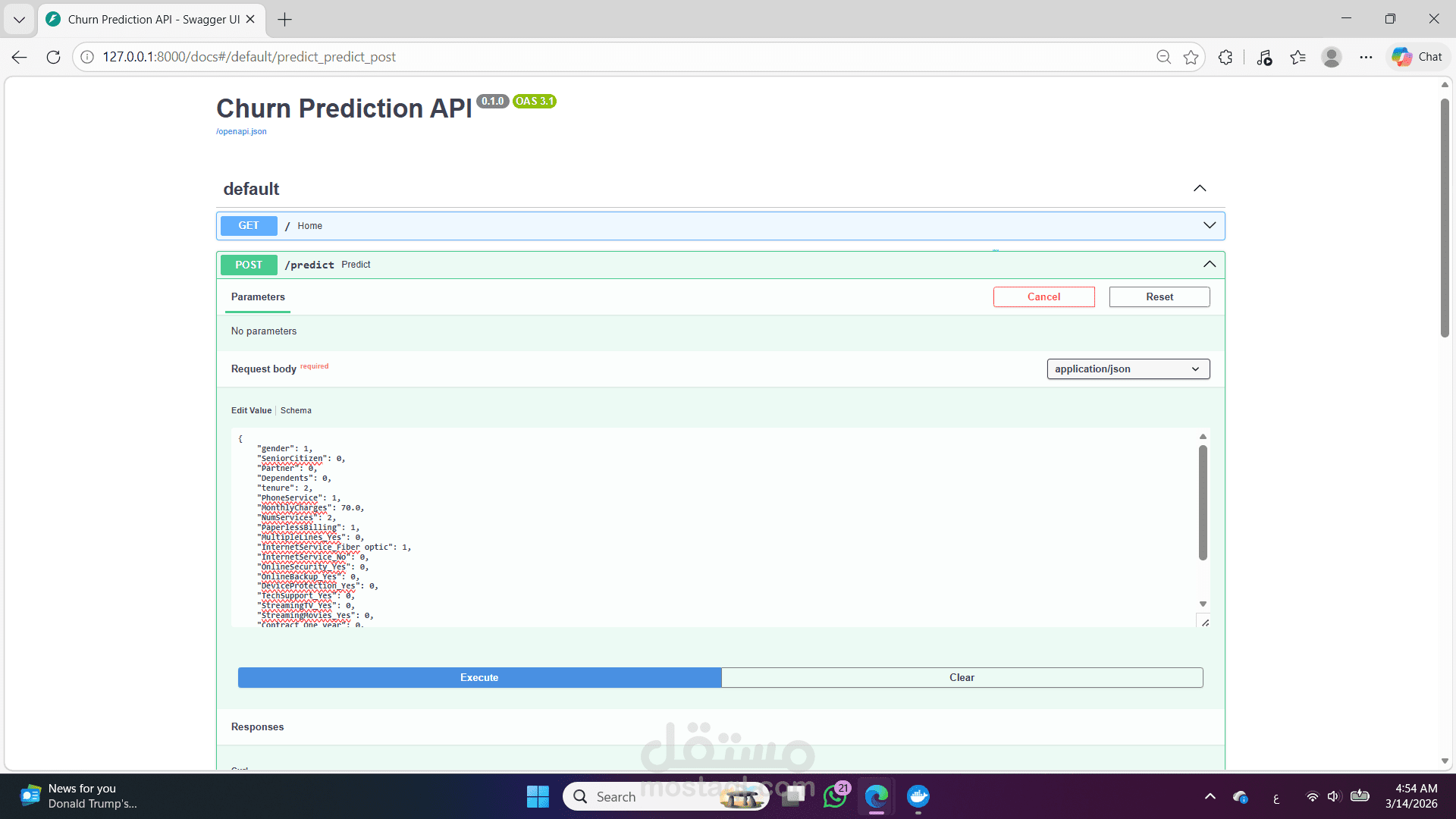Click the Cancel button
The height and width of the screenshot is (819, 1456).
coord(1043,297)
